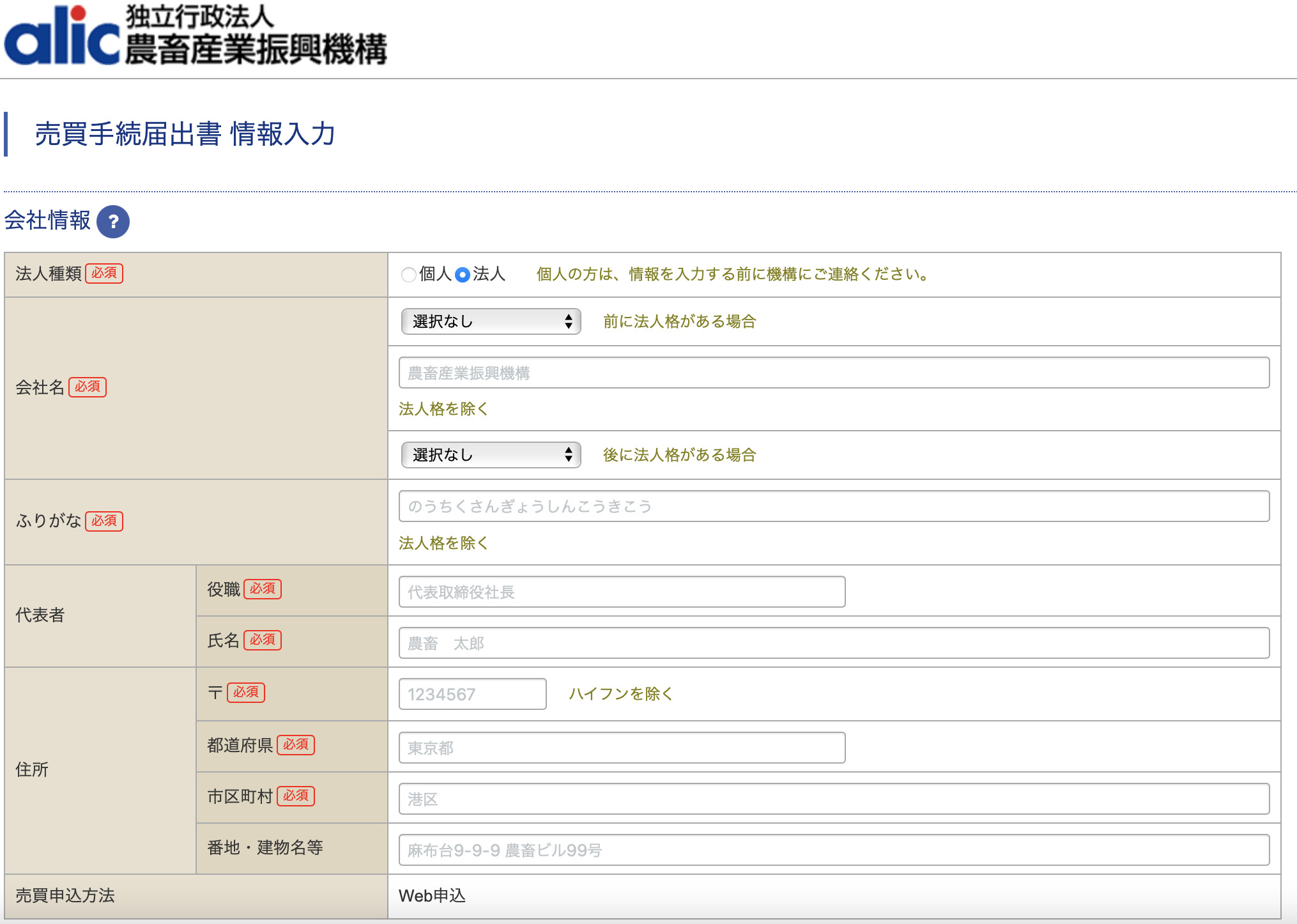The height and width of the screenshot is (924, 1297).
Task: Click the 会社情報 section title
Action: (47, 220)
